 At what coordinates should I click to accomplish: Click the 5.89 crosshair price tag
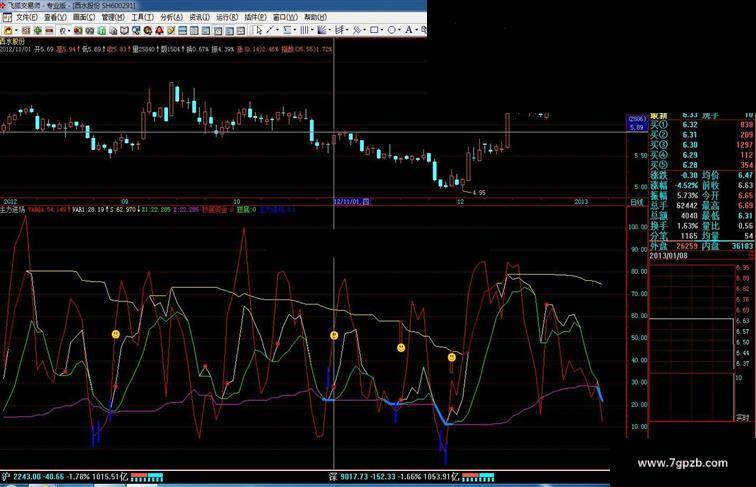pos(636,127)
